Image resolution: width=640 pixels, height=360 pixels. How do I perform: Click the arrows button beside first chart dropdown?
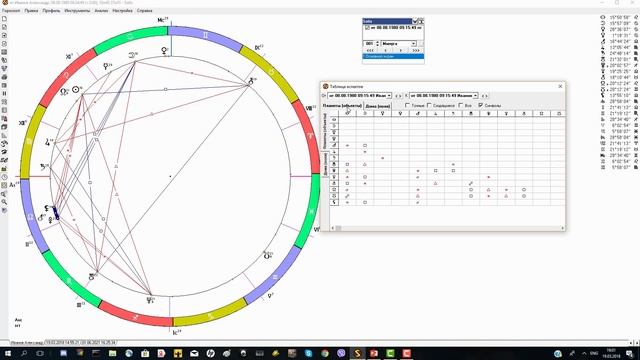click(x=398, y=96)
